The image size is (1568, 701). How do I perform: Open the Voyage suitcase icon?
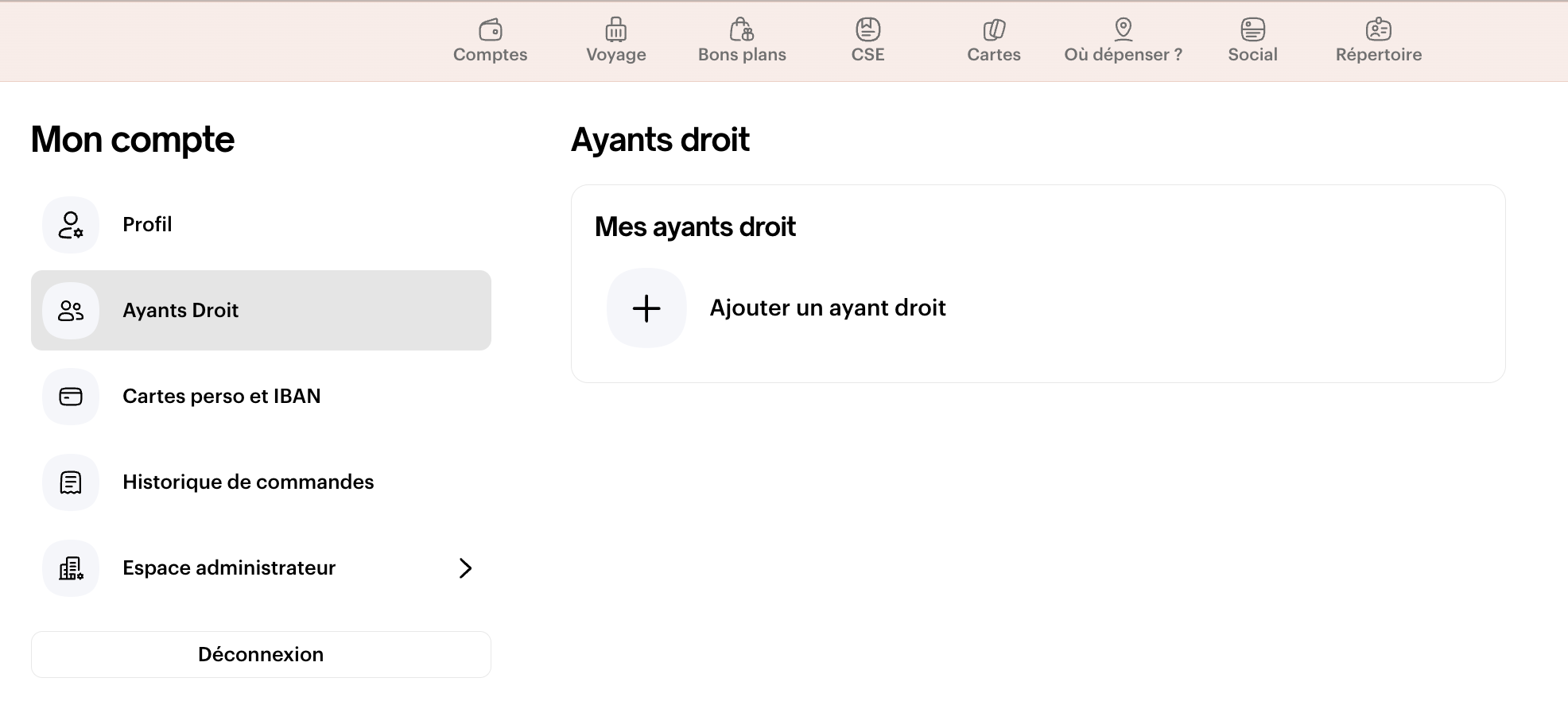pos(616,30)
